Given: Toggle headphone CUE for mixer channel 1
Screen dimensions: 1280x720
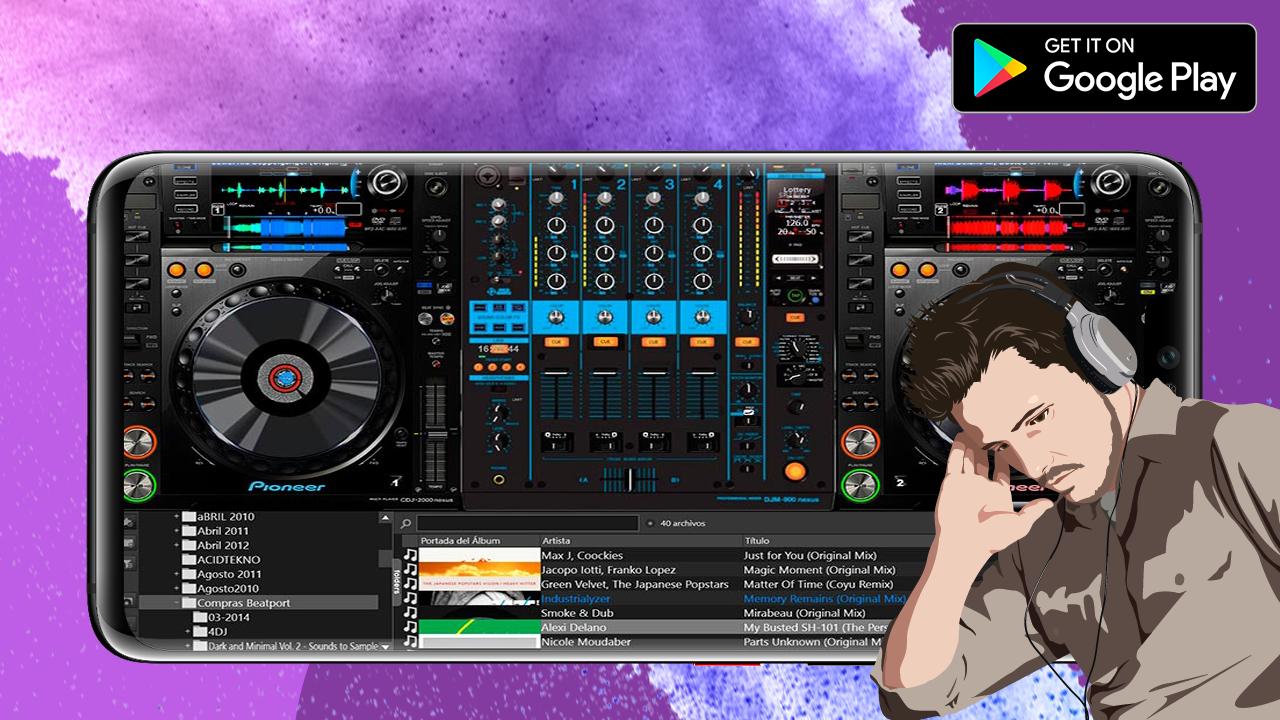Looking at the screenshot, I should click(556, 342).
